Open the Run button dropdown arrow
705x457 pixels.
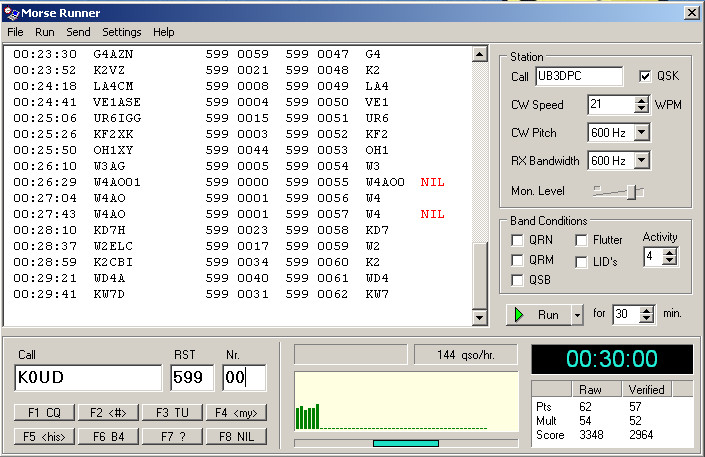click(576, 314)
